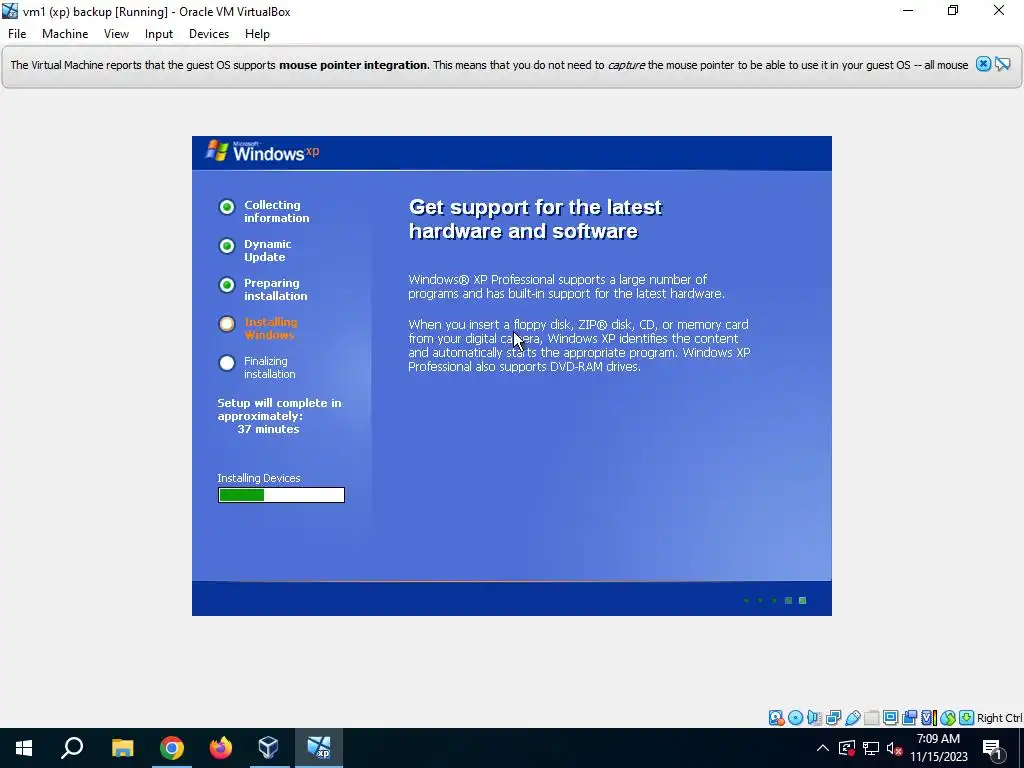Show hidden system tray icons
1024x768 pixels.
coord(823,748)
